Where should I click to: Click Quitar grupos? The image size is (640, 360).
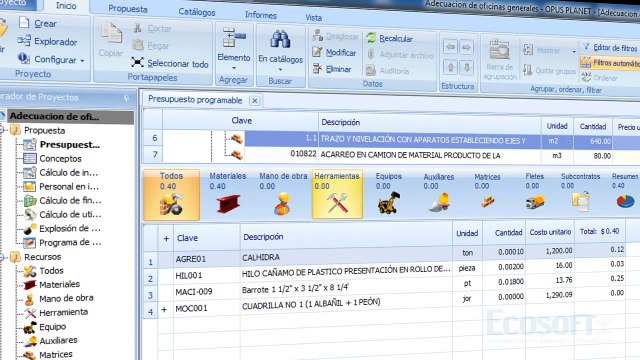(x=549, y=71)
